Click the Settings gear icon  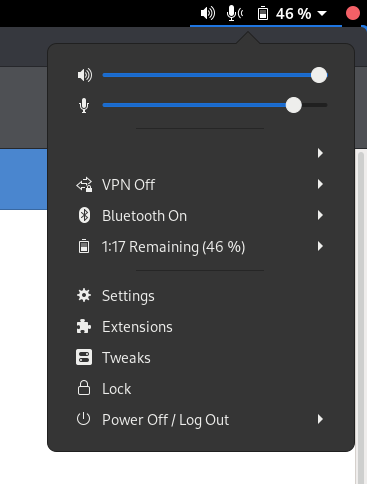[x=84, y=295]
